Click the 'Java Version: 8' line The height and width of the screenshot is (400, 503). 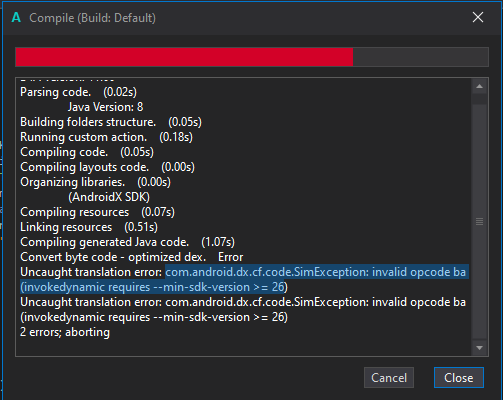coord(105,107)
